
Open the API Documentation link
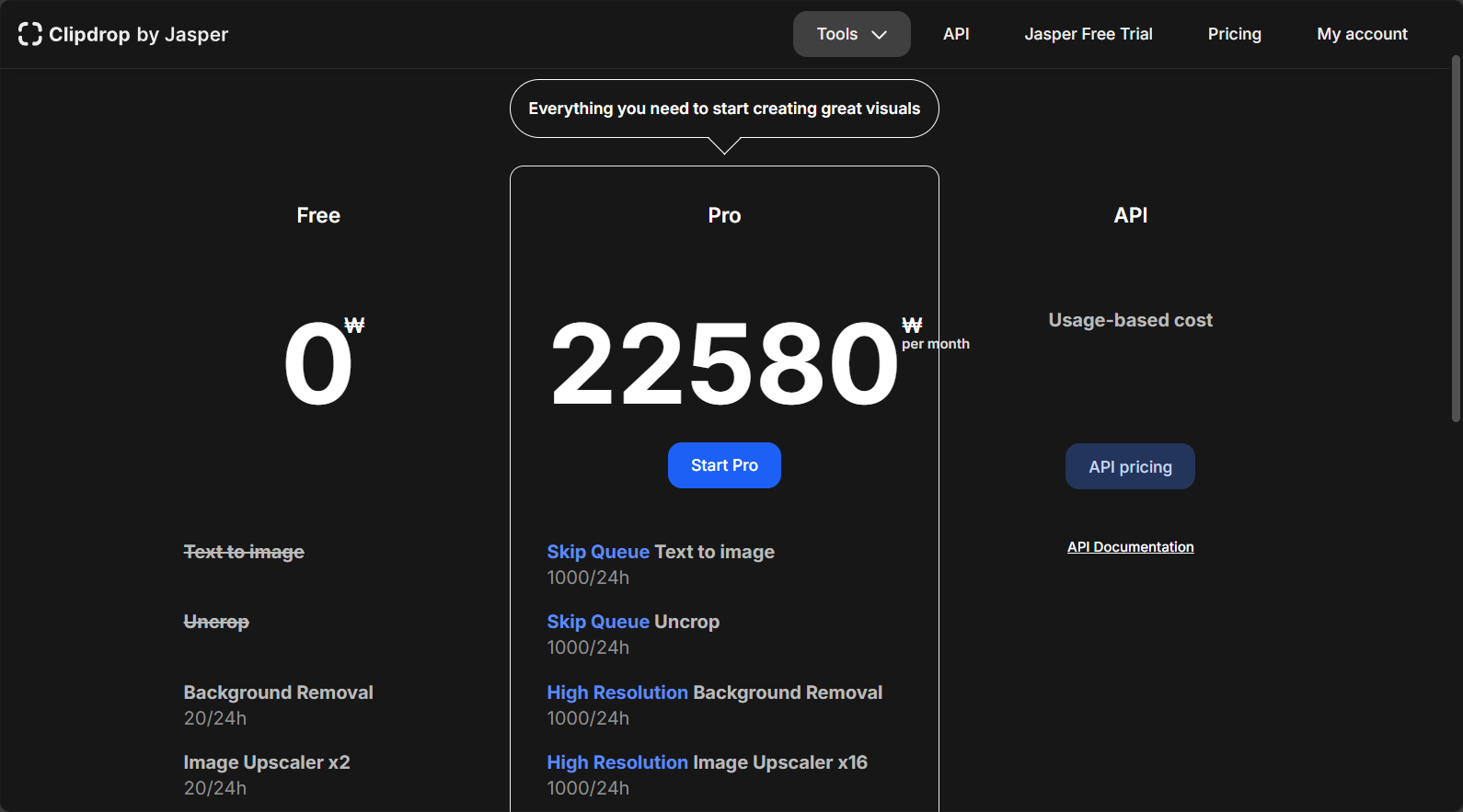tap(1130, 547)
